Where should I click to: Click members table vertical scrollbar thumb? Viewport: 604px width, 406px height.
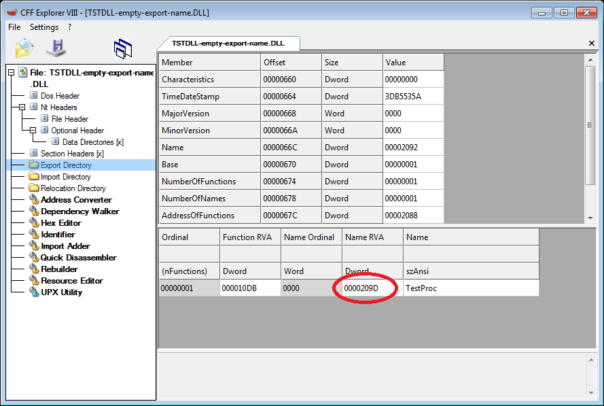coord(590,125)
